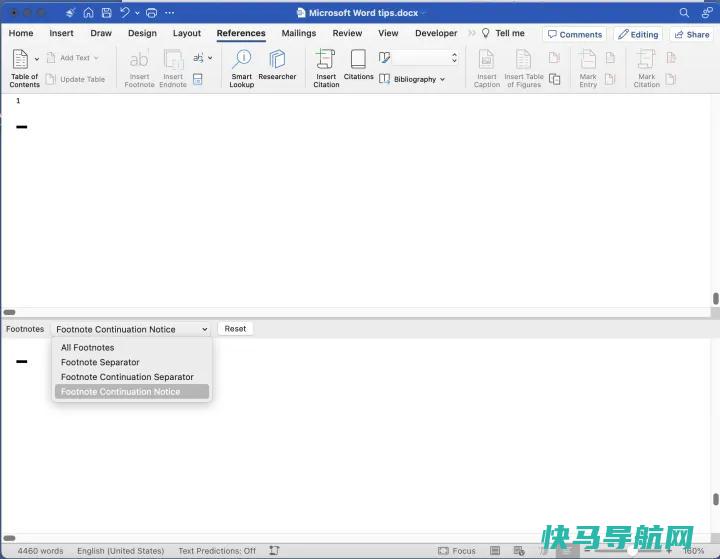This screenshot has height=559, width=720.
Task: Open the undo history dropdown arrow
Action: [x=137, y=13]
